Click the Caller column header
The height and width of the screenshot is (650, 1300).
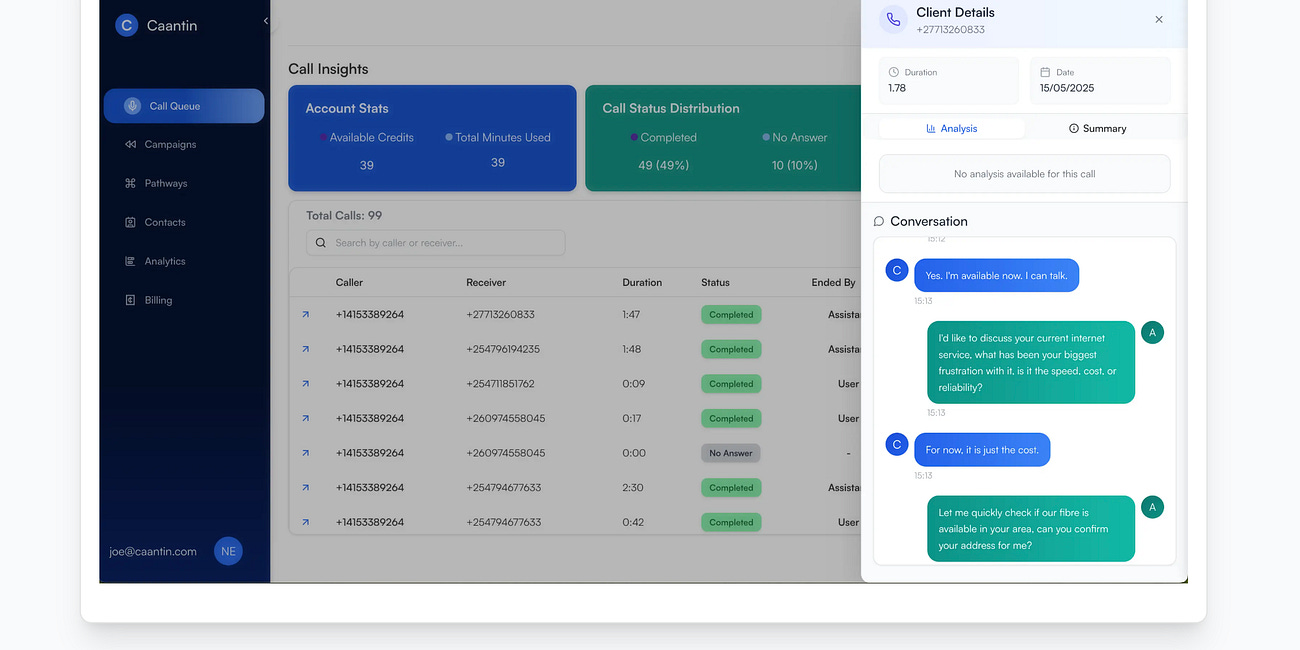tap(349, 283)
